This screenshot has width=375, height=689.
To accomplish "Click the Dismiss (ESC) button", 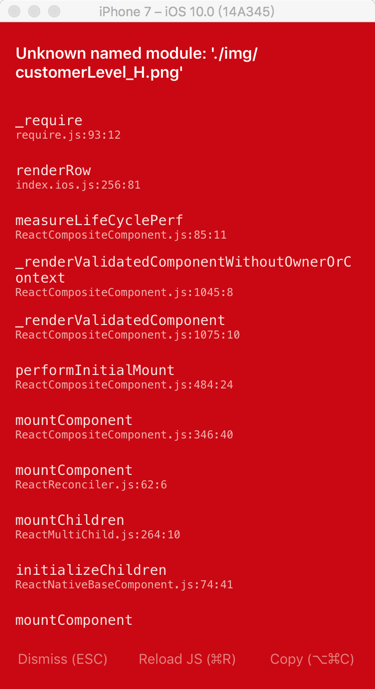I will pyautogui.click(x=62, y=659).
